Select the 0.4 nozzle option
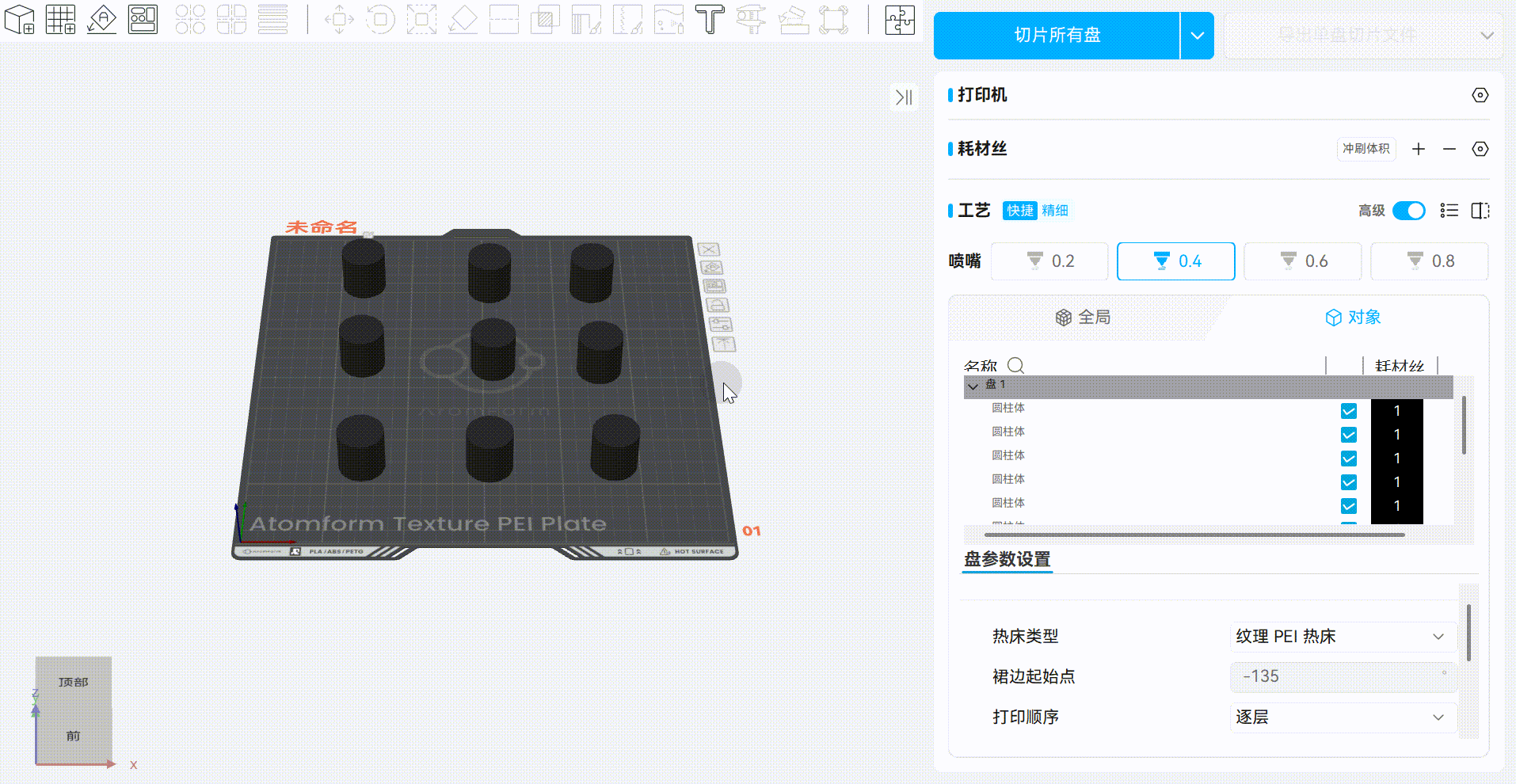The height and width of the screenshot is (784, 1516). [x=1176, y=261]
